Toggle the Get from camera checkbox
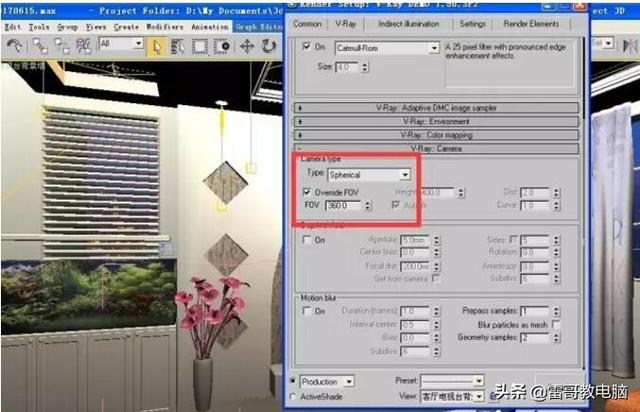Screen dimensions: 640x412 pyautogui.click(x=436, y=278)
